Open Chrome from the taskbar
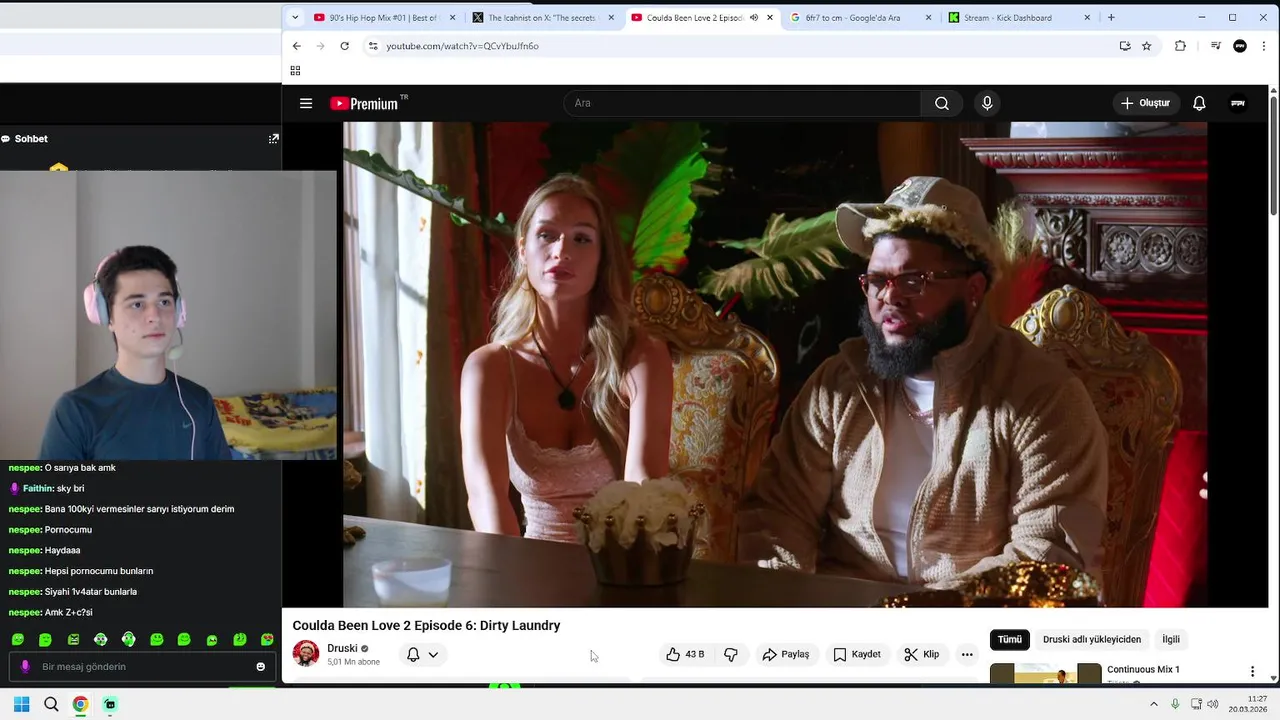This screenshot has width=1280, height=720. (80, 704)
